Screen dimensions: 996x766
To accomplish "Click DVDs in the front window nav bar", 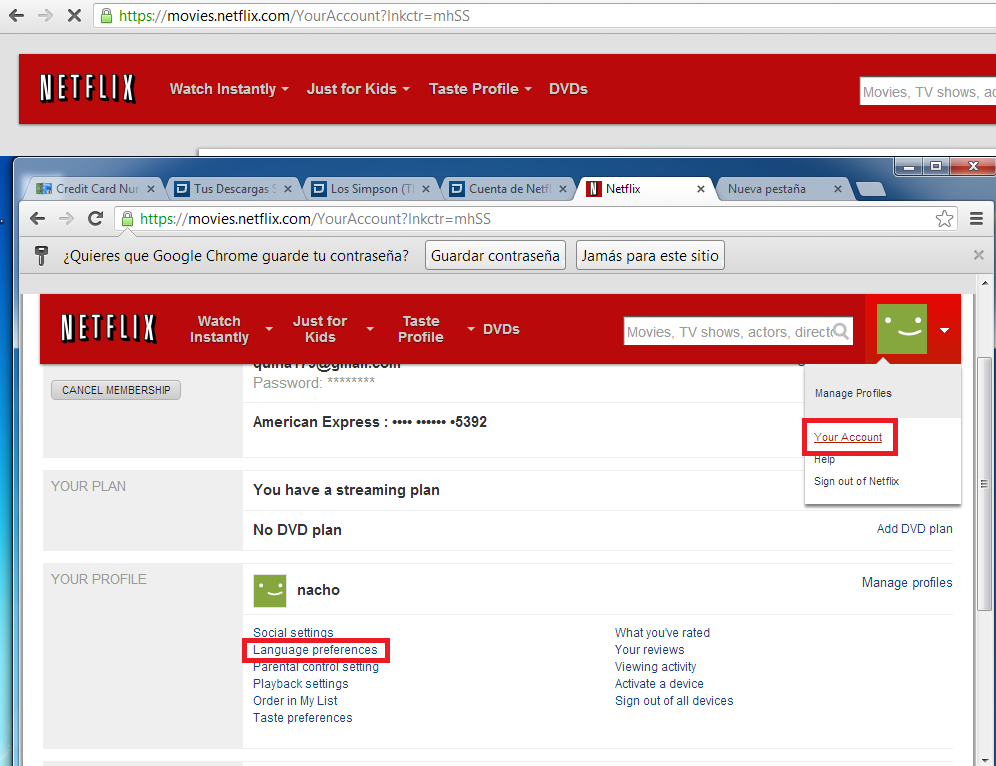I will click(501, 329).
